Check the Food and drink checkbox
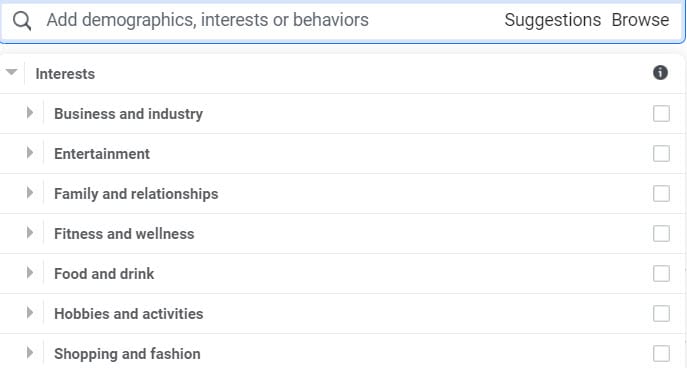 [x=661, y=273]
